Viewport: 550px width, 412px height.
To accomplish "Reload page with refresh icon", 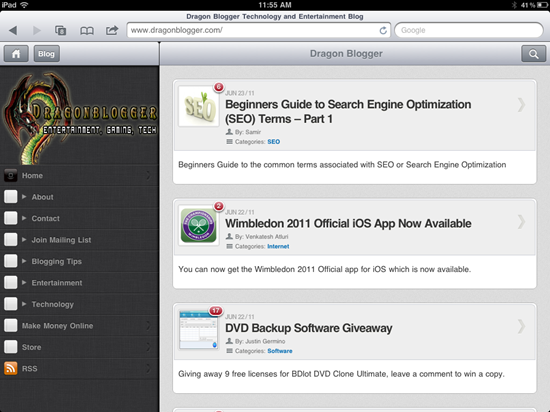I will 383,31.
